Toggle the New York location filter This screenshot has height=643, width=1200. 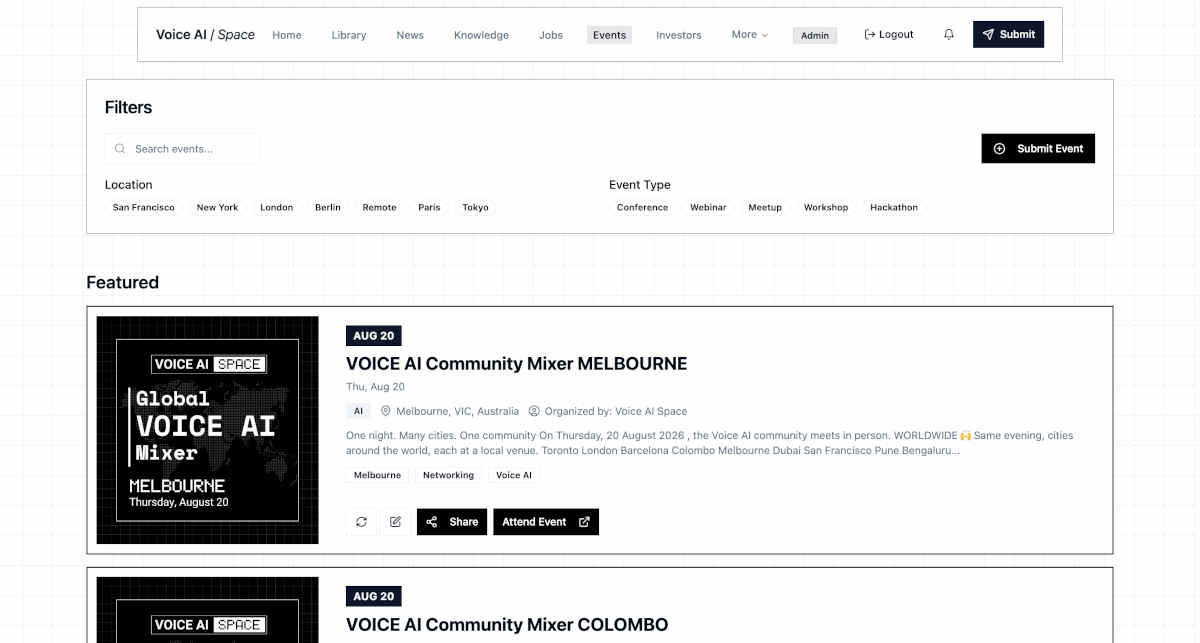(x=217, y=208)
